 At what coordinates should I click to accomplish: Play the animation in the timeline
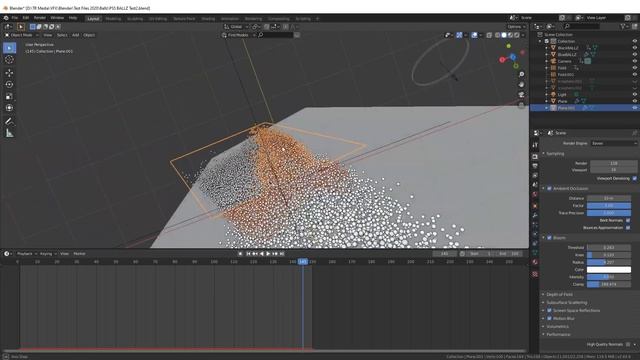point(268,254)
